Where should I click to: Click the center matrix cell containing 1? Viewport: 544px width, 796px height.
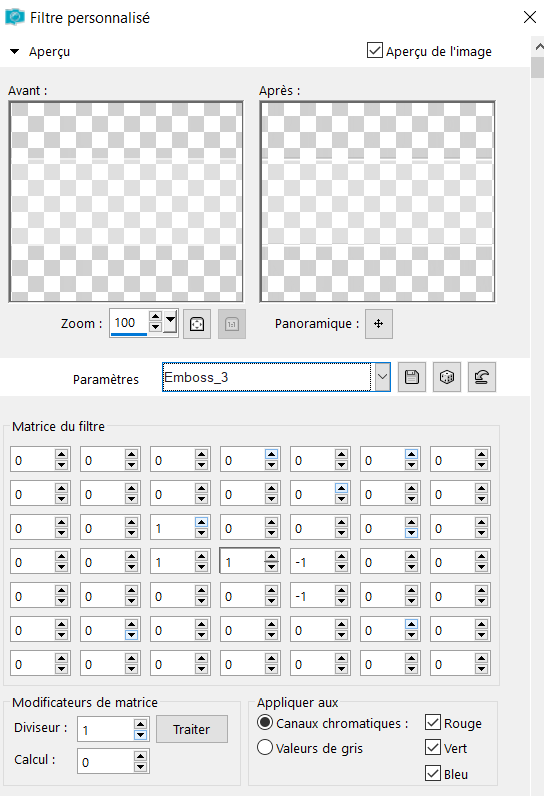[242, 562]
